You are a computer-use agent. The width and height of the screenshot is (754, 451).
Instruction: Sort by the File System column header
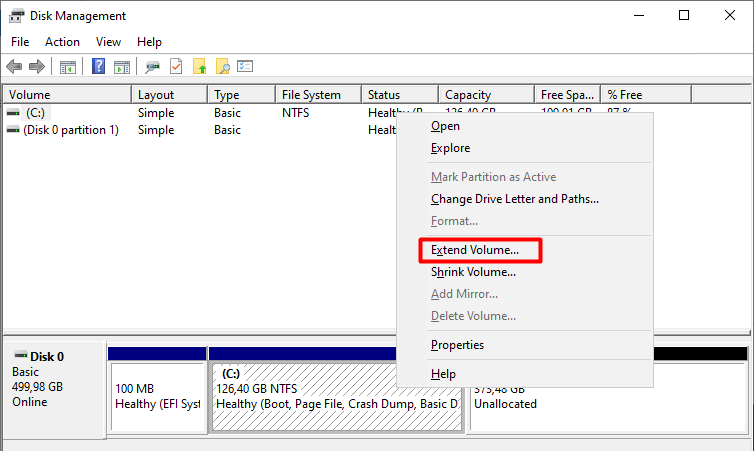point(311,95)
